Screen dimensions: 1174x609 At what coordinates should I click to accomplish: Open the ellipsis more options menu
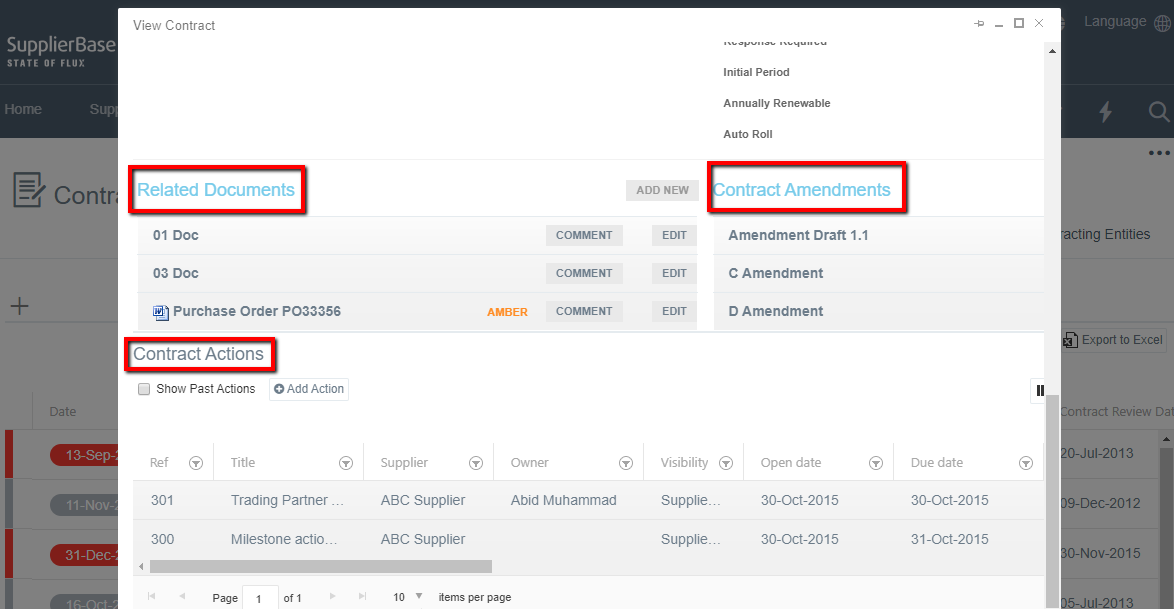tap(1158, 152)
